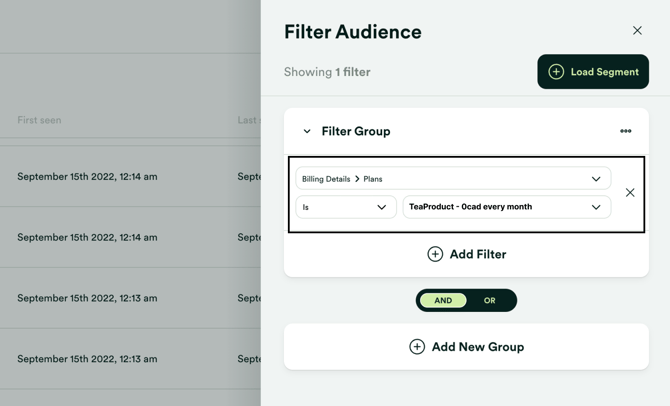Click the plus icon in Load Segment
This screenshot has height=406, width=670.
(556, 71)
